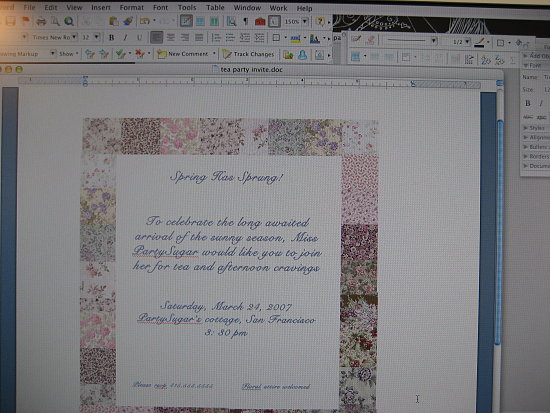Open the Insert menu
This screenshot has width=550, height=413.
[101, 7]
